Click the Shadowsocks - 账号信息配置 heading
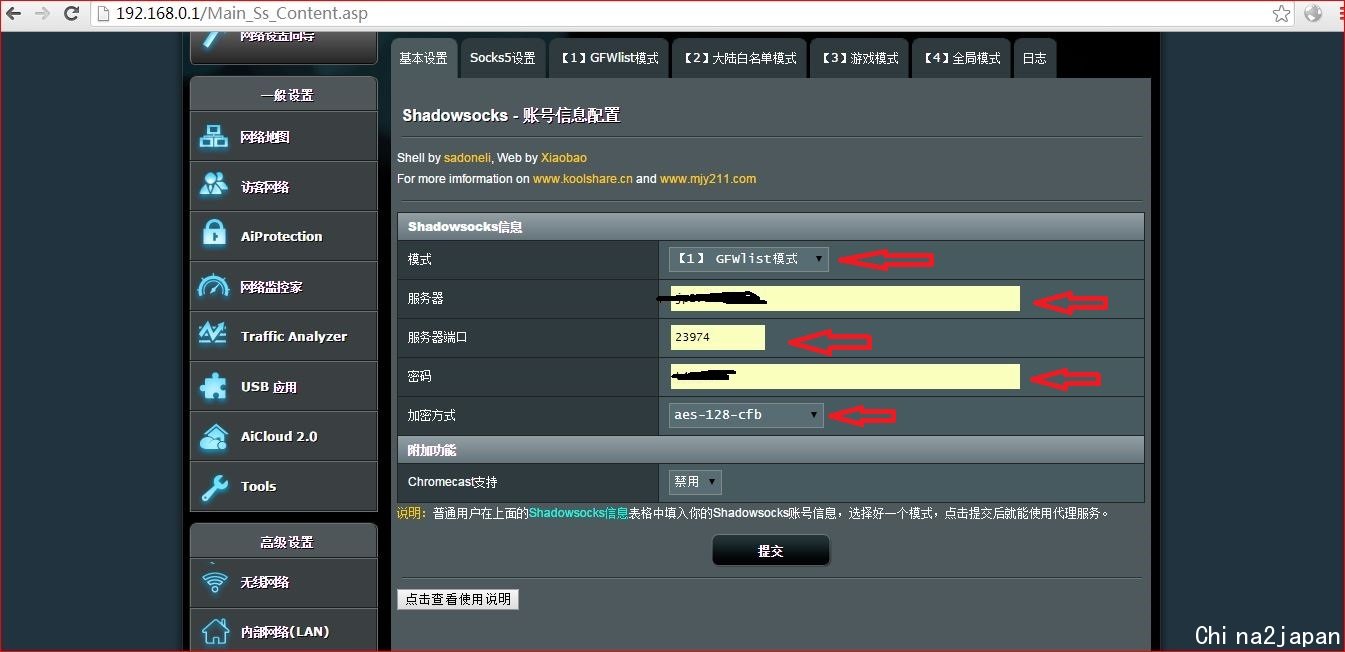 tap(511, 115)
